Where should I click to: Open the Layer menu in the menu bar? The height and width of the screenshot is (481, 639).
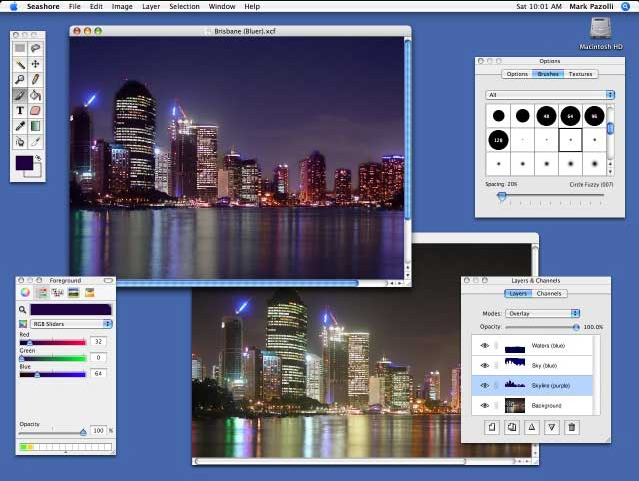coord(150,6)
